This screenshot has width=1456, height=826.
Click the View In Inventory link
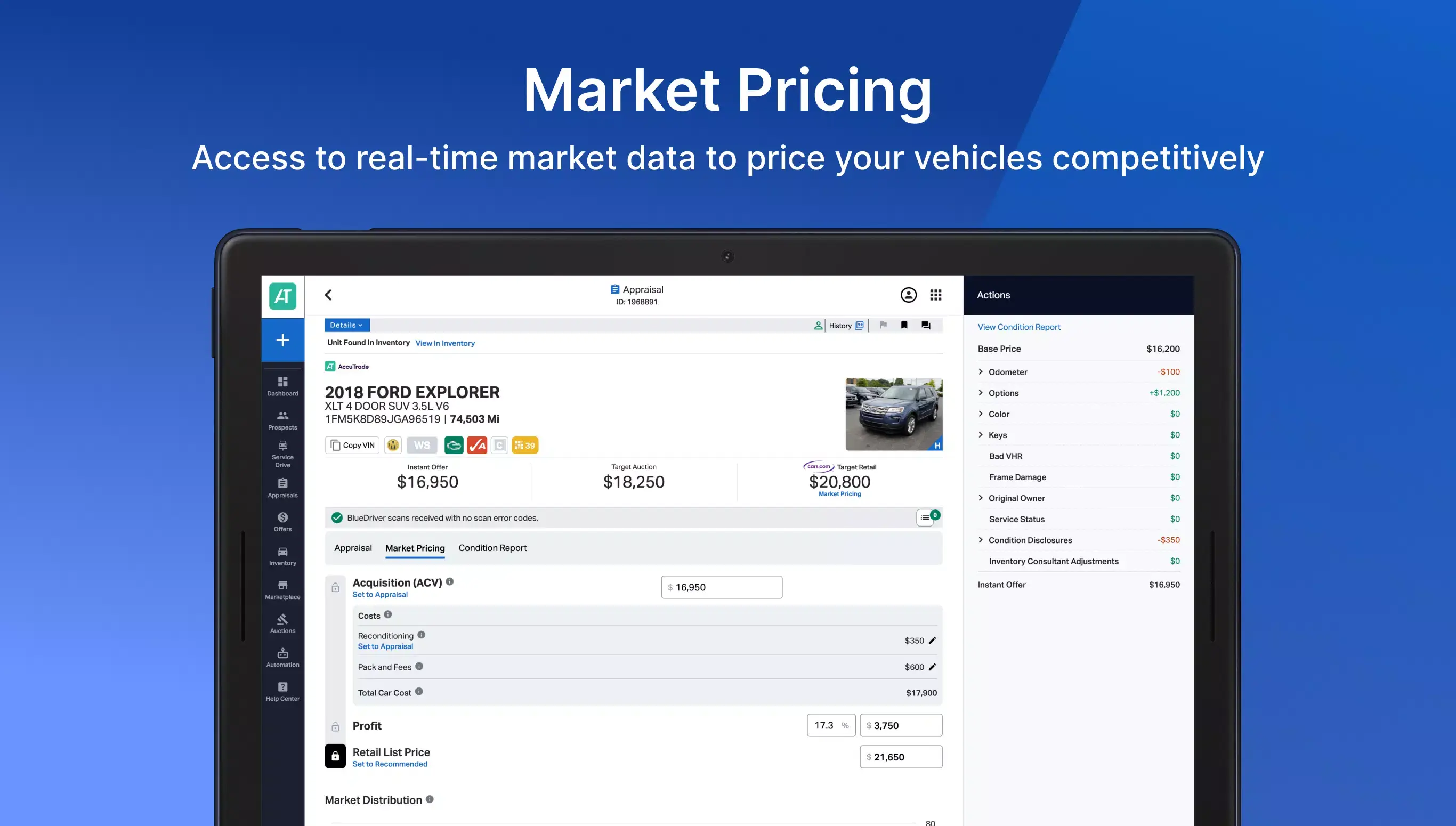coord(444,343)
